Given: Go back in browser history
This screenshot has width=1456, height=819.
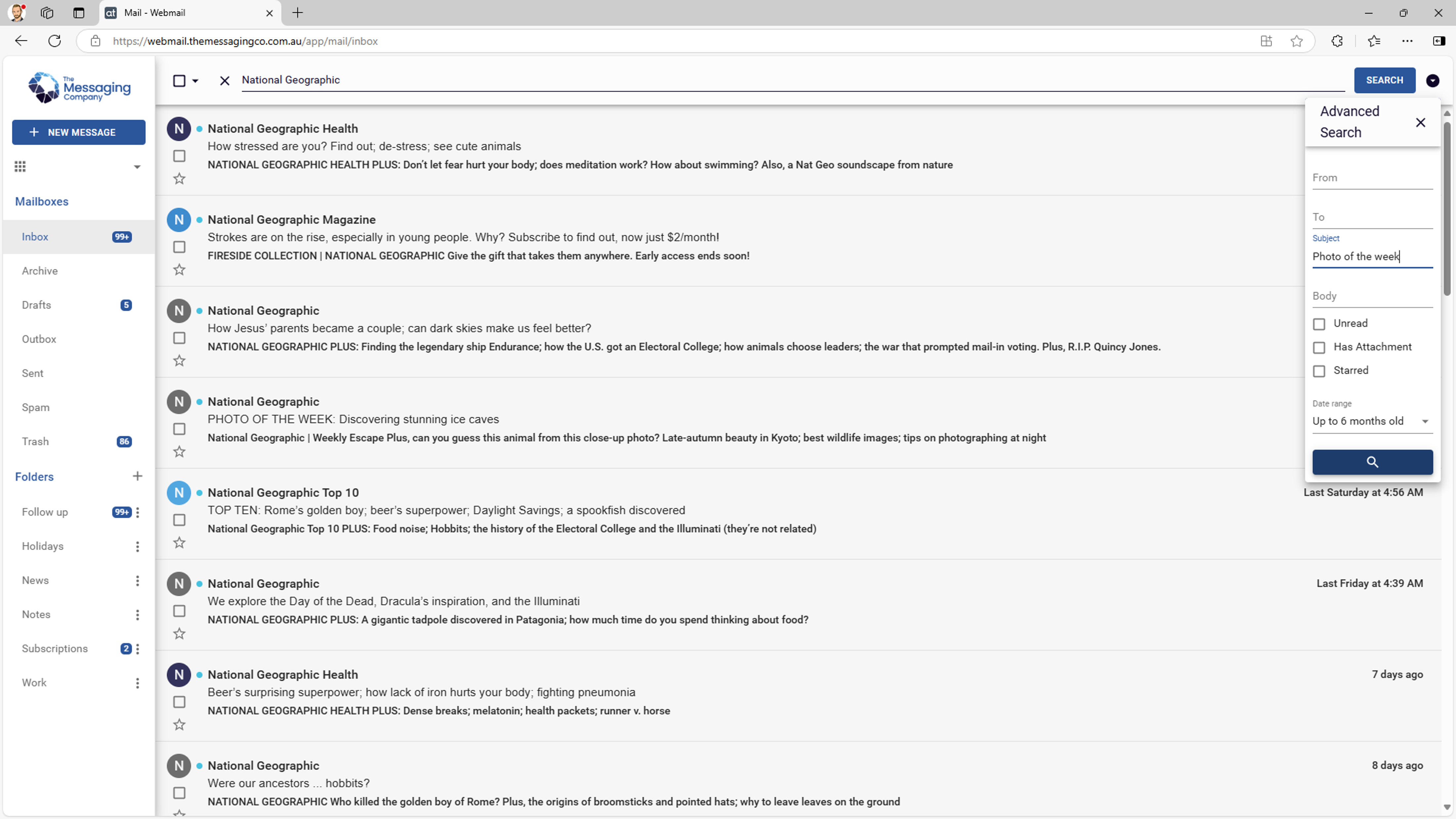Looking at the screenshot, I should 21,41.
